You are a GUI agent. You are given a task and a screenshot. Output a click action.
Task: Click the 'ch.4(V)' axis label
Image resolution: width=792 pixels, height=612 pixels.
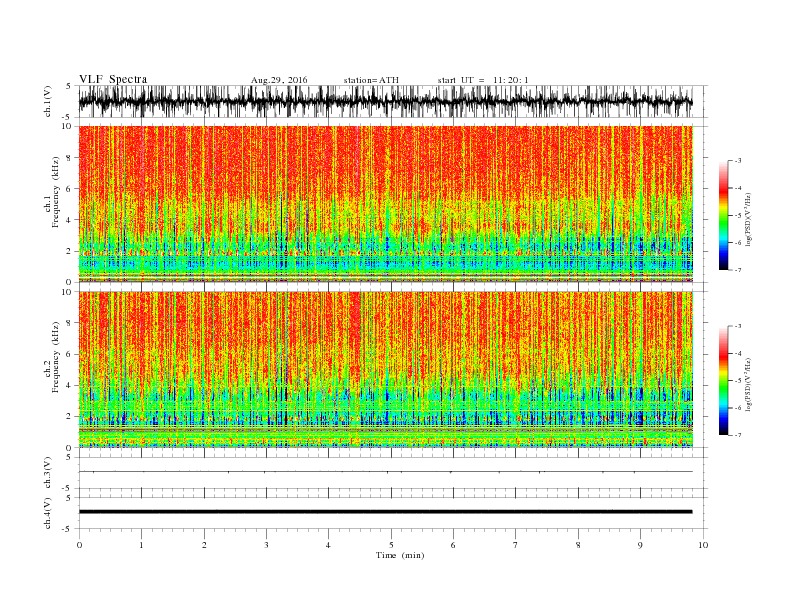tap(48, 513)
